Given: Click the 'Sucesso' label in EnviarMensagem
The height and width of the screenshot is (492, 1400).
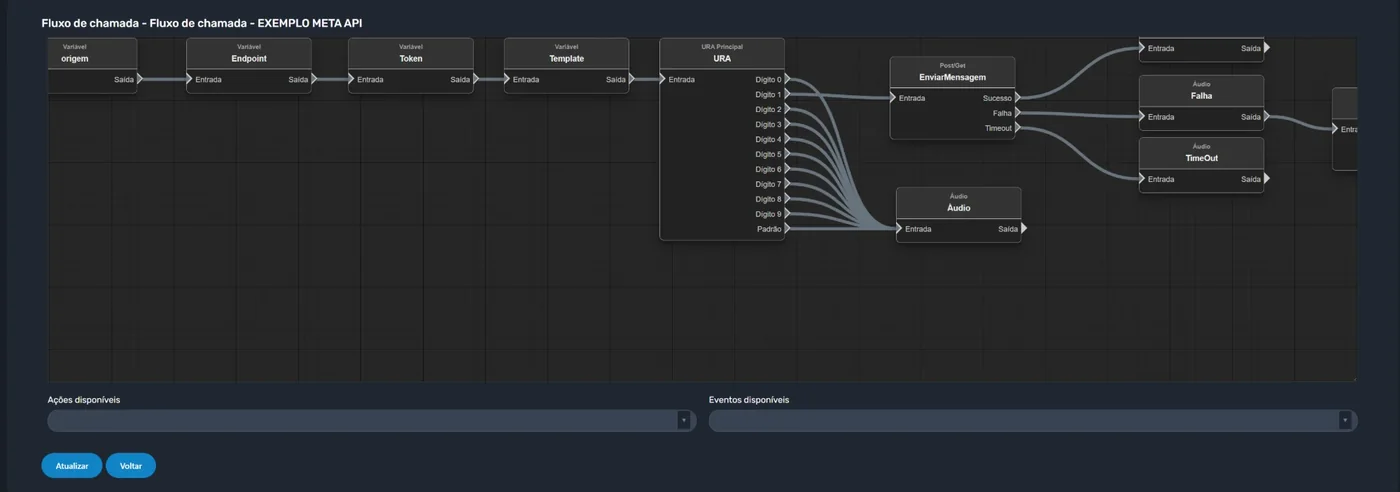Looking at the screenshot, I should 997,98.
